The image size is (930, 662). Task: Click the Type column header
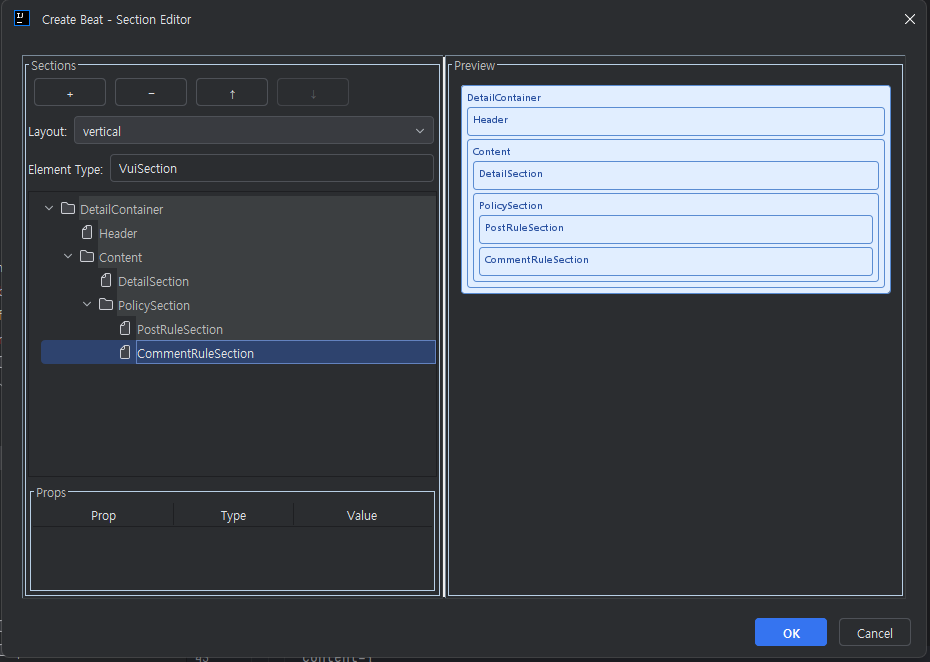233,515
